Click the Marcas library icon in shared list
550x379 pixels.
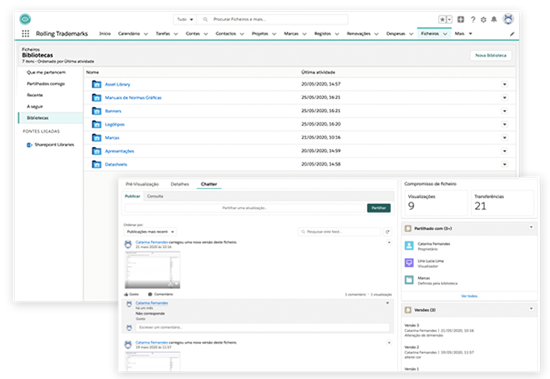[x=409, y=280]
